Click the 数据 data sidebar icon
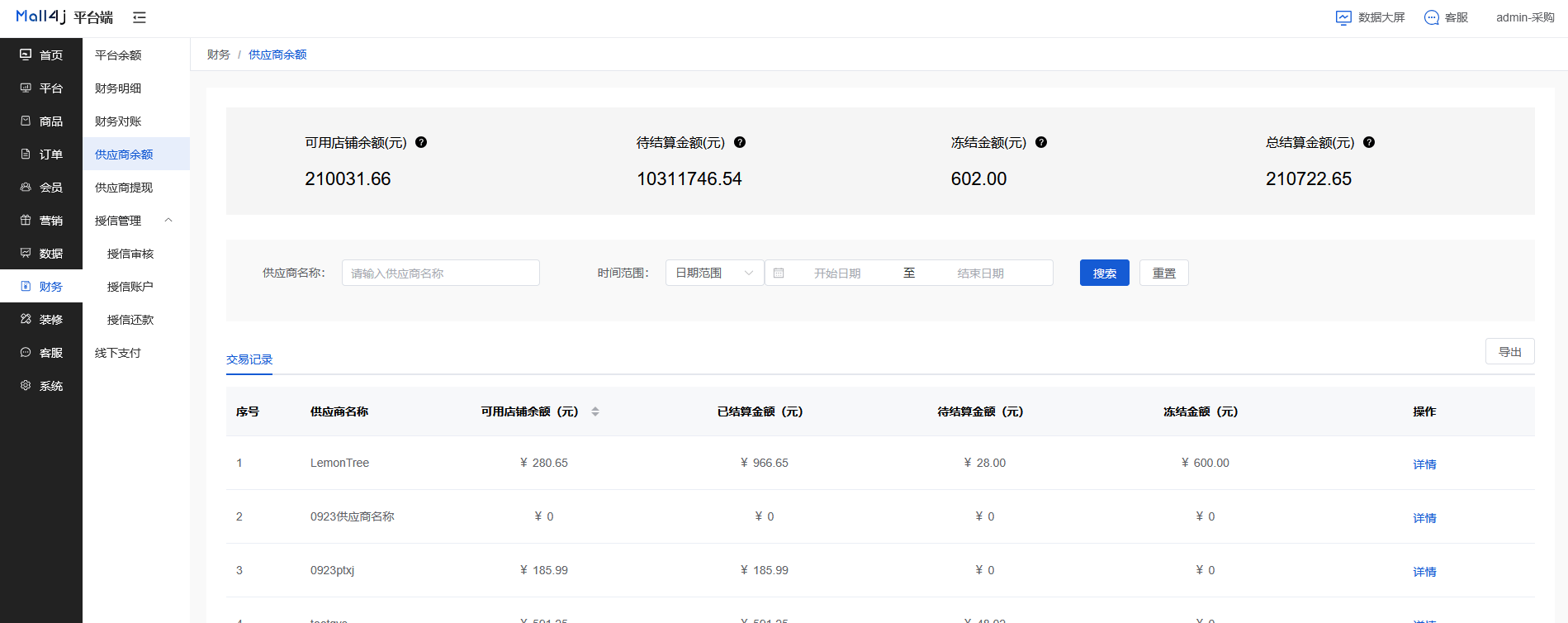Screen dimensions: 1568x623 coord(26,253)
